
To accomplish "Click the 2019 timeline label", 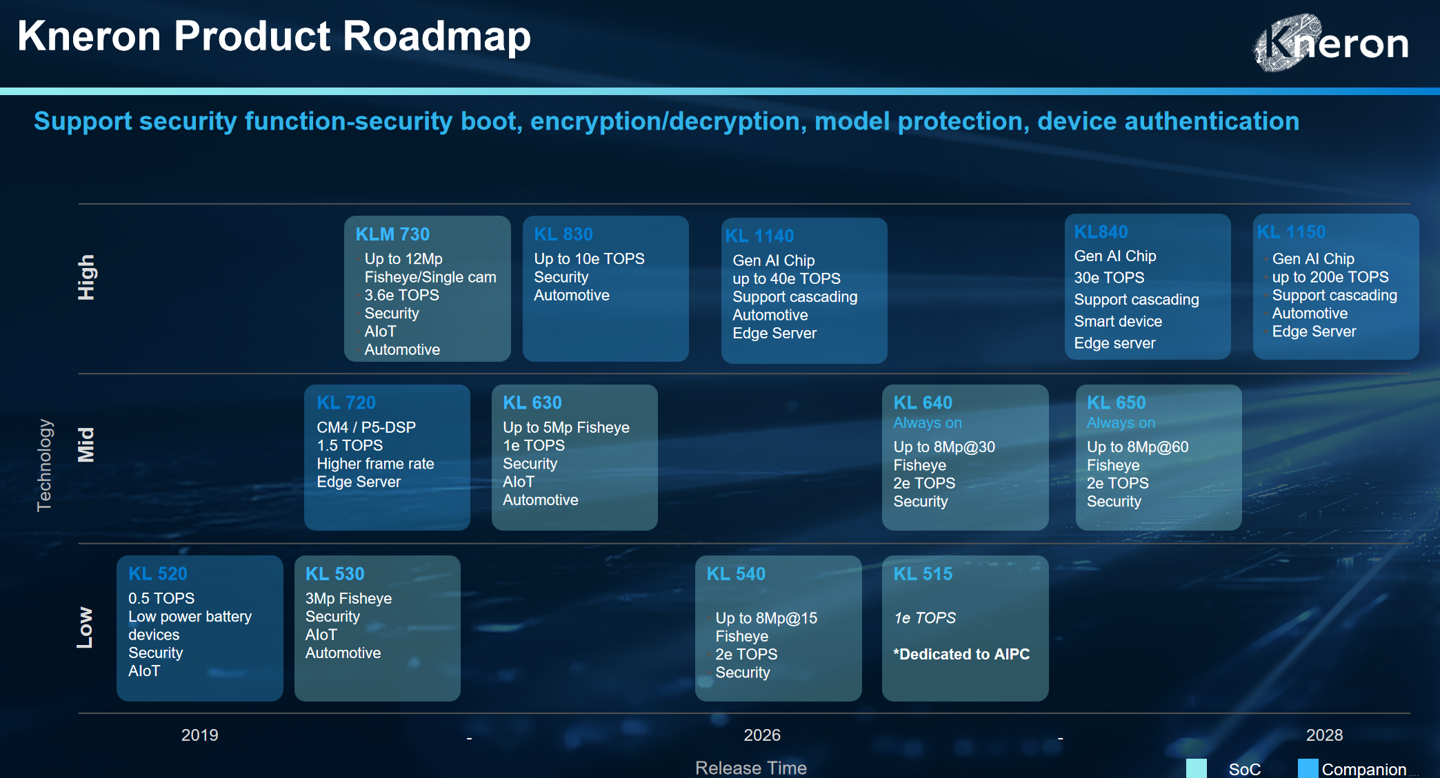I will click(199, 735).
